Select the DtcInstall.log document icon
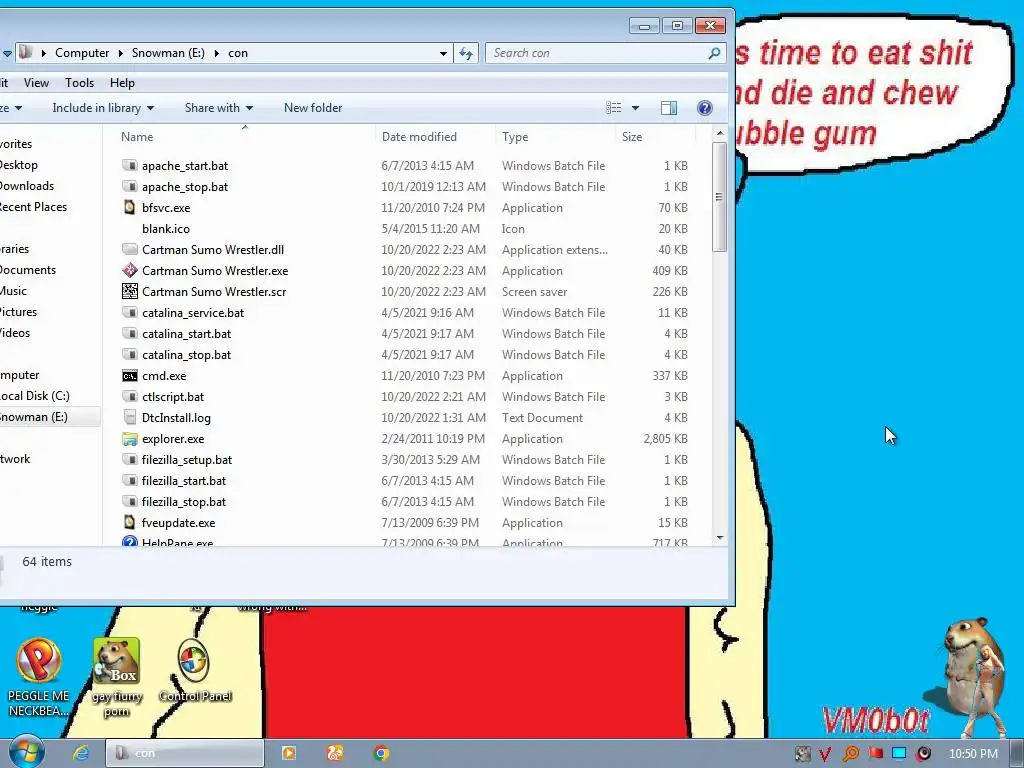 (130, 418)
